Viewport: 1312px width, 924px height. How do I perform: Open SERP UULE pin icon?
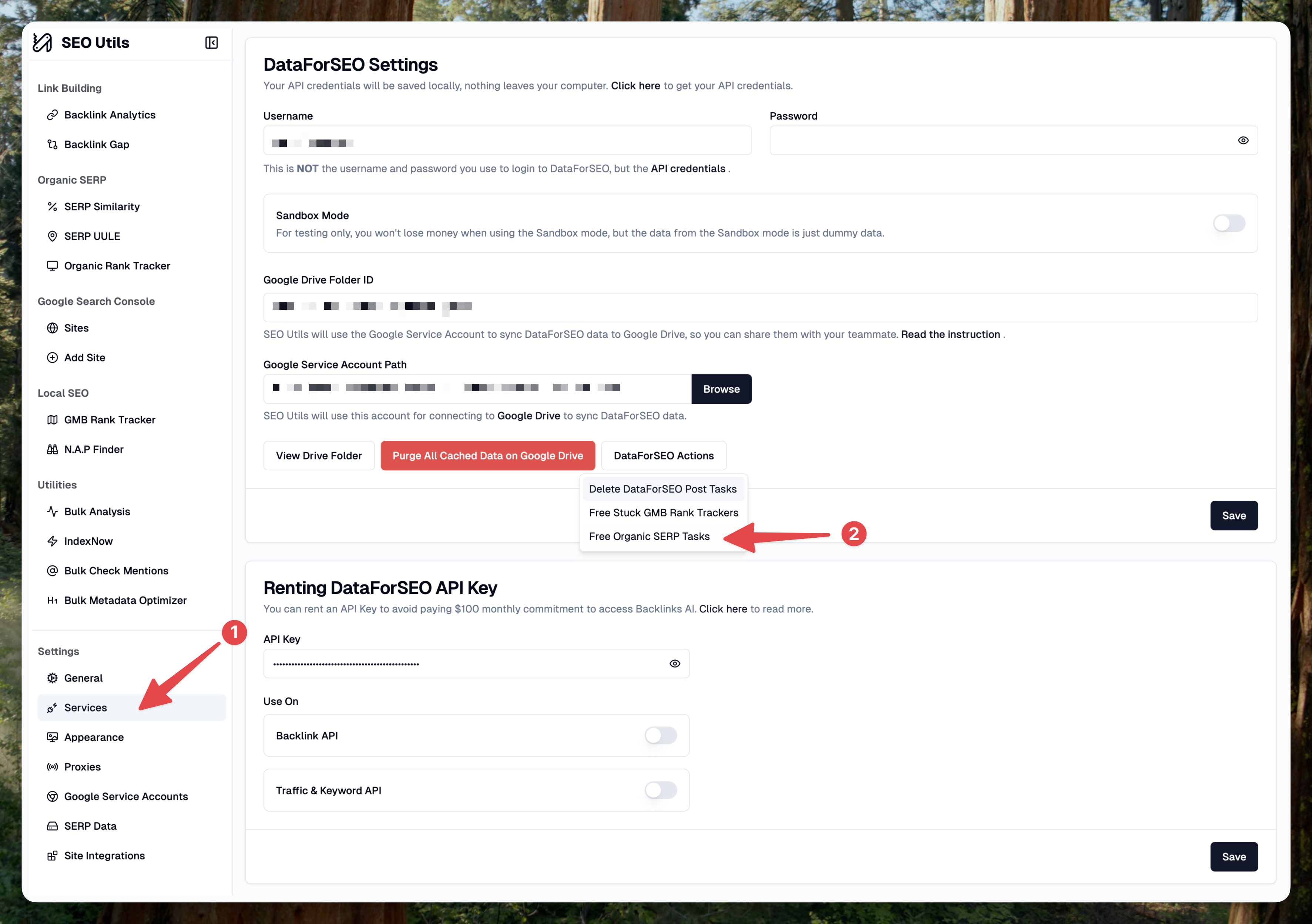coord(53,236)
